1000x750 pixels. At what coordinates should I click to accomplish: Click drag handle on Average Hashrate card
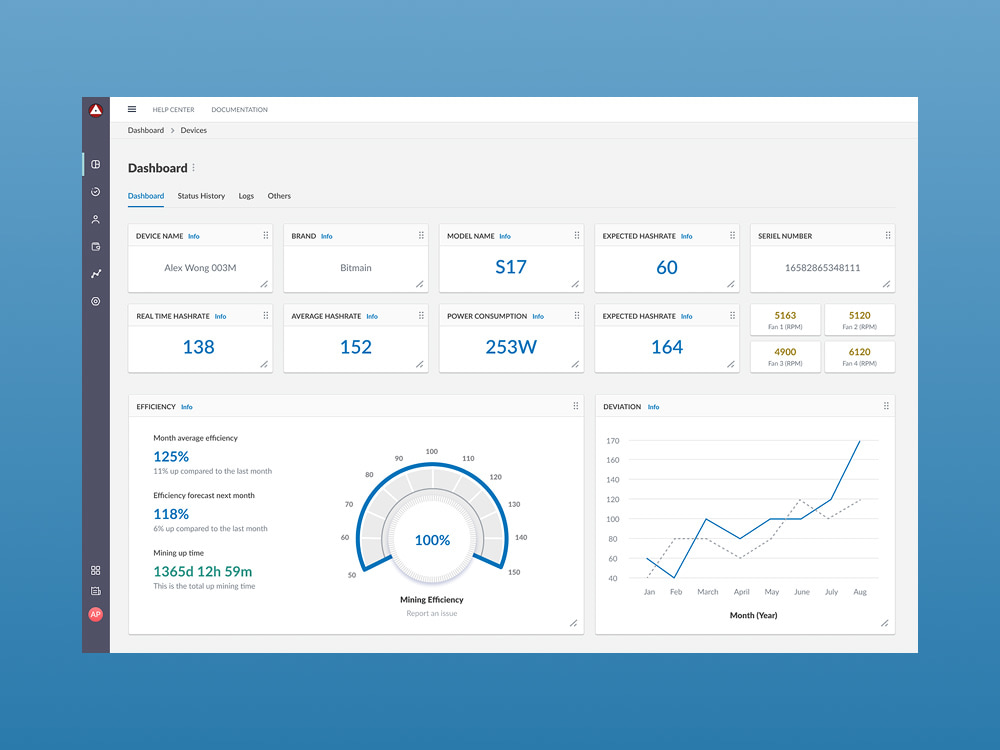421,316
